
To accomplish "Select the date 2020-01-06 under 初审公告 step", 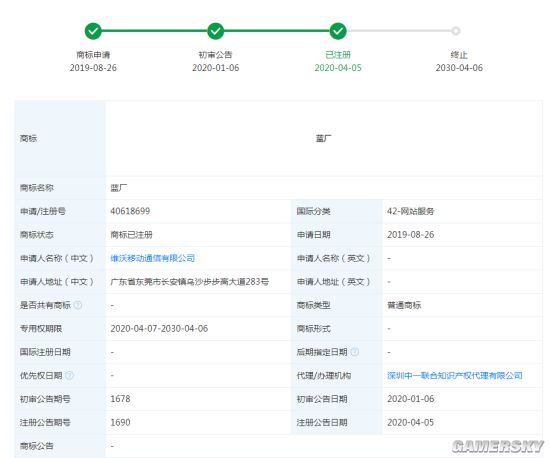I will [x=215, y=68].
